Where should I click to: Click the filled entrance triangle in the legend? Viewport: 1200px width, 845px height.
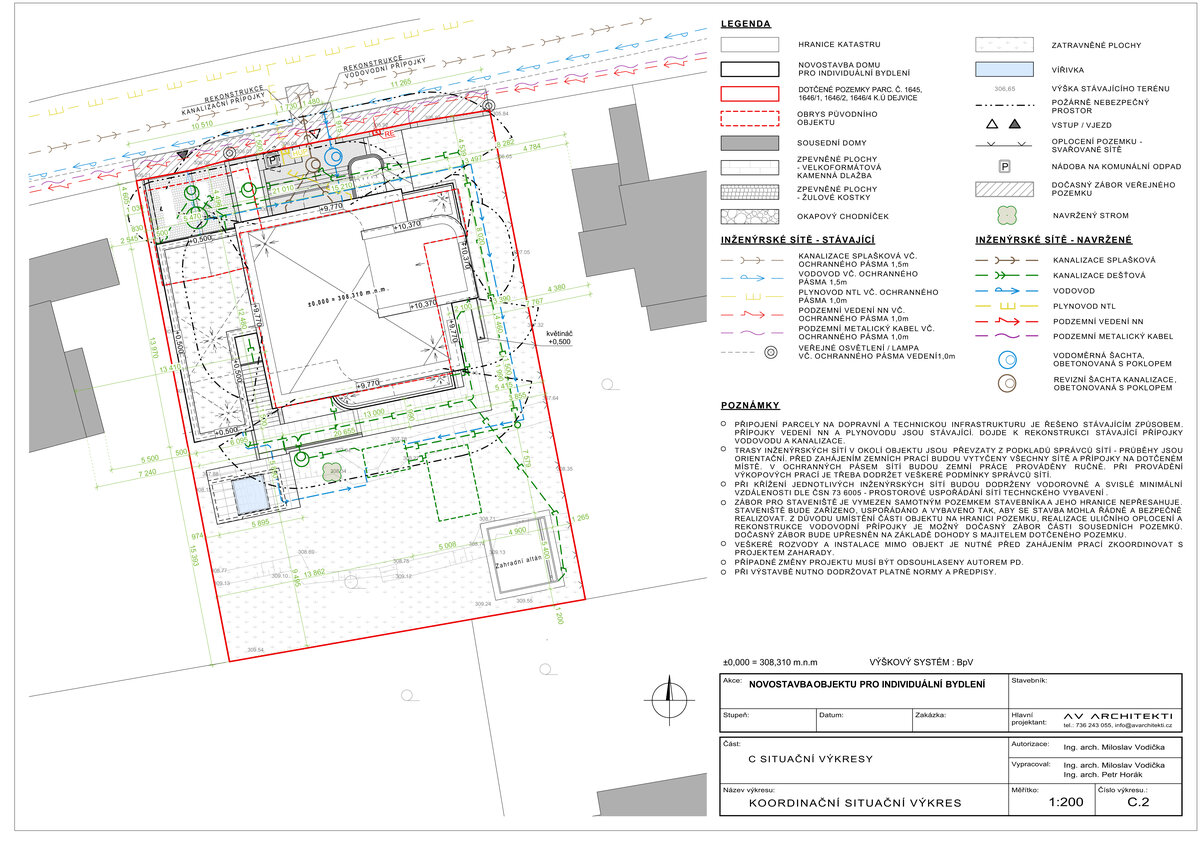pyautogui.click(x=1014, y=123)
